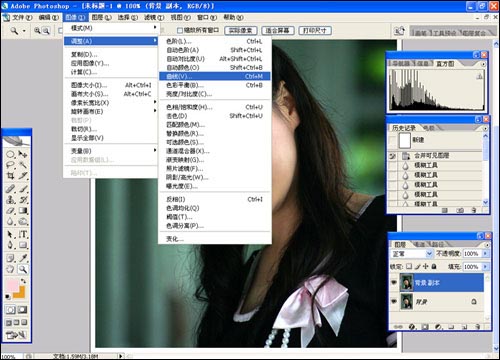Image resolution: width=500 pixels, height=360 pixels.
Task: Open opacity slider arrow in layers panel
Action: pos(485,254)
